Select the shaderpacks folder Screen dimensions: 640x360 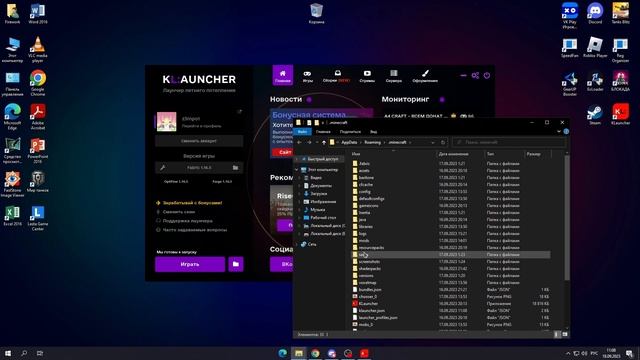[x=369, y=269]
